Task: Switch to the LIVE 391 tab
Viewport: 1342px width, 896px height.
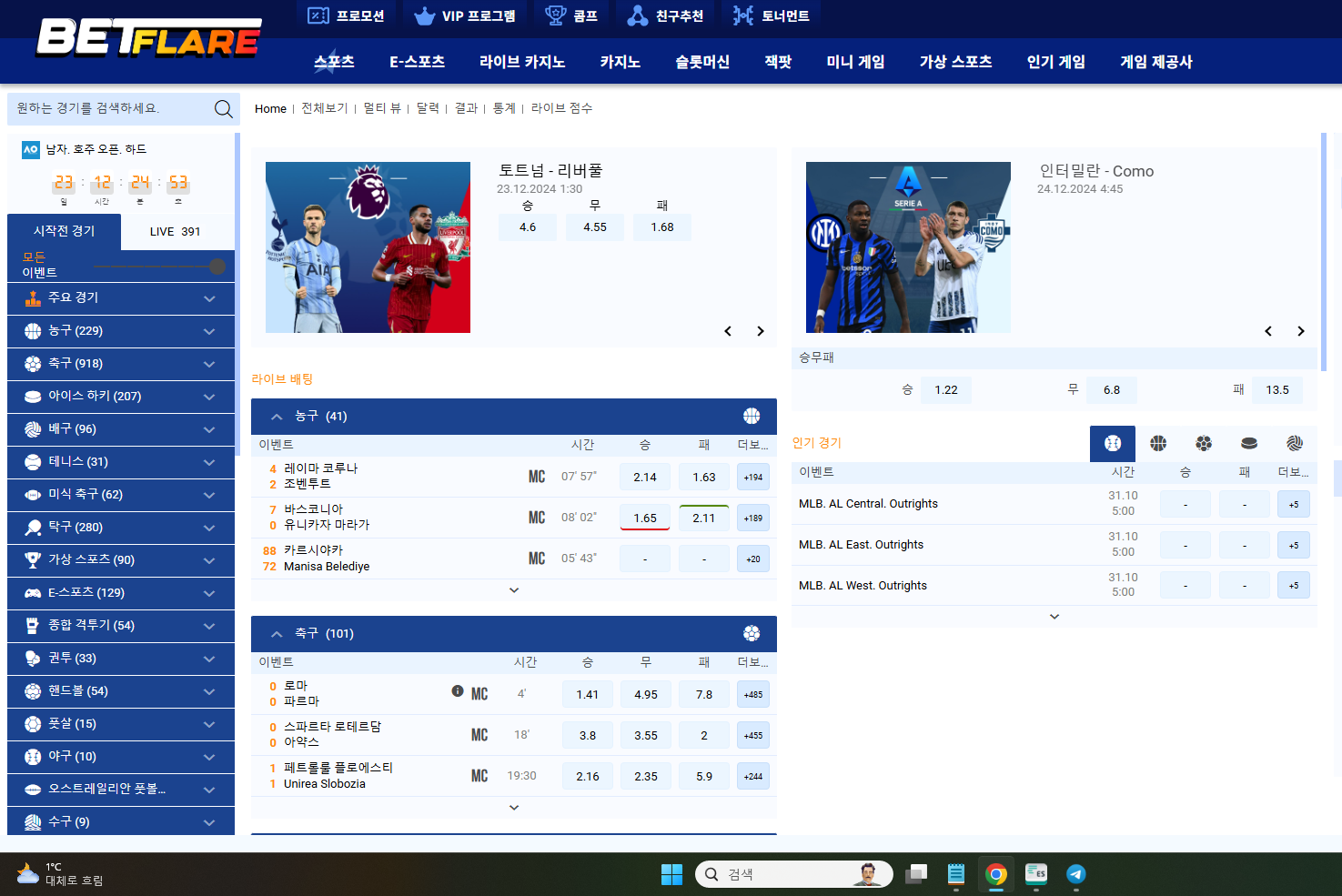Action: click(x=176, y=232)
